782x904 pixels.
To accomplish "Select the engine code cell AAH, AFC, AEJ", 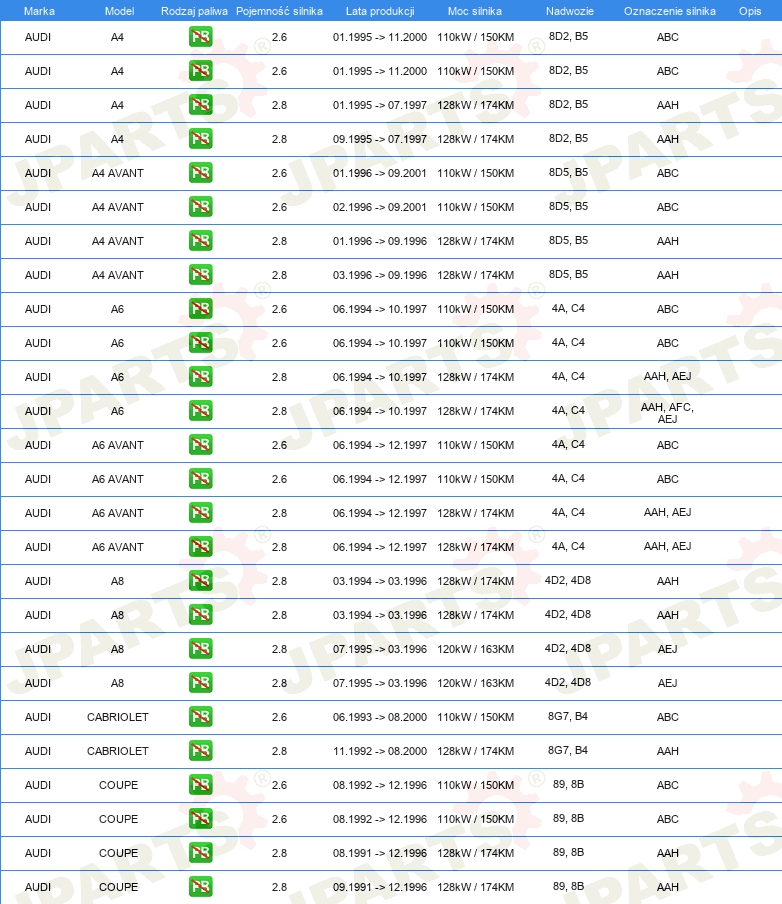I will pos(667,413).
